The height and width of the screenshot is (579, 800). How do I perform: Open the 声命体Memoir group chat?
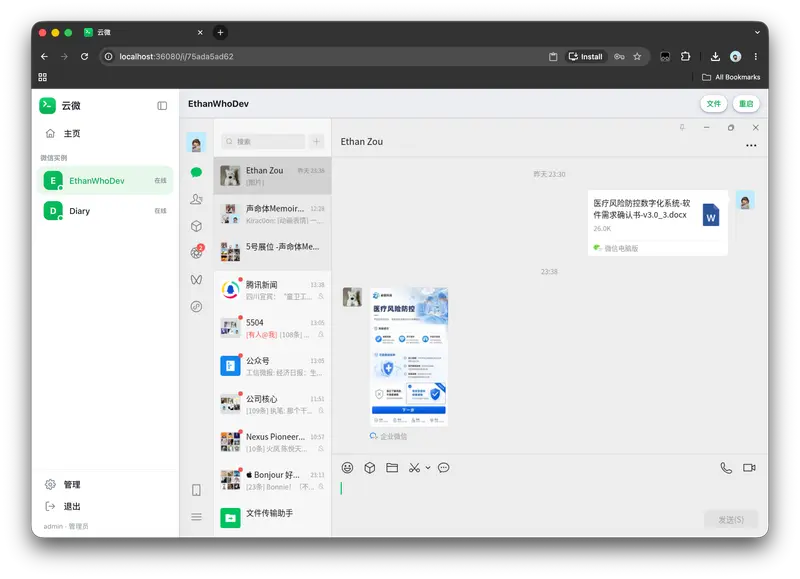[x=272, y=214]
